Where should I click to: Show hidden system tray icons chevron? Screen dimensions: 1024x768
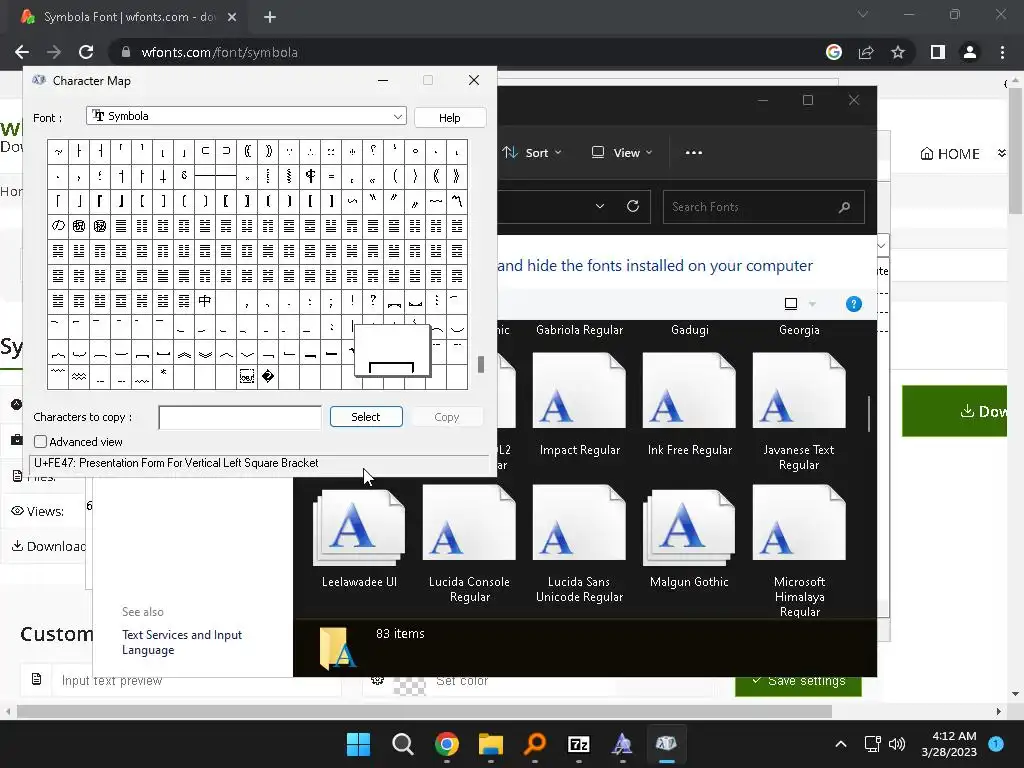pyautogui.click(x=841, y=744)
